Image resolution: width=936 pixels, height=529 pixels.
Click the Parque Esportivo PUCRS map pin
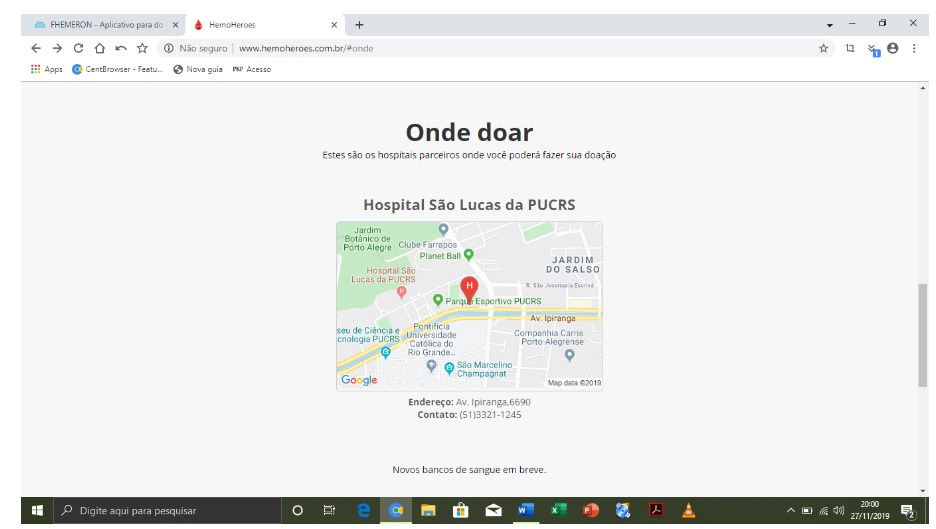tap(438, 300)
